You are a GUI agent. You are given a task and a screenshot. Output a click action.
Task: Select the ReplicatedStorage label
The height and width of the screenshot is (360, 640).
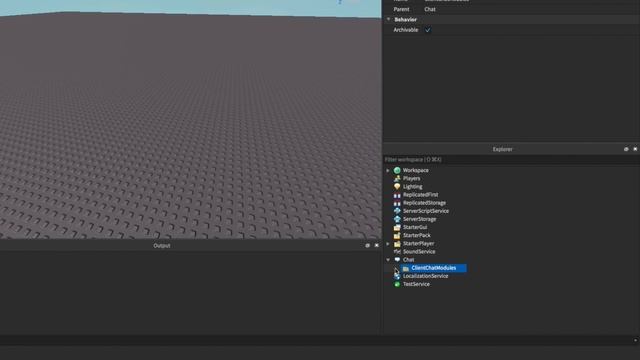point(424,203)
